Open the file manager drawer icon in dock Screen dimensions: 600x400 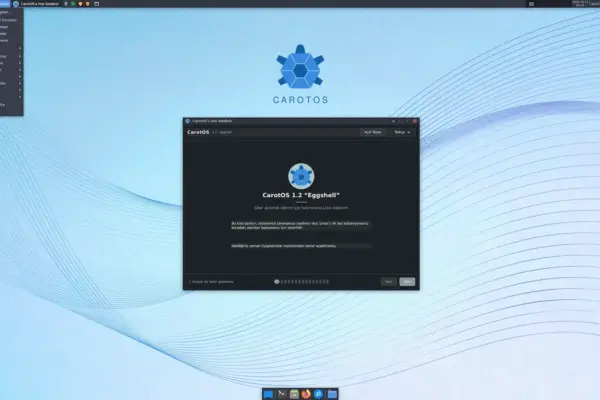294,393
